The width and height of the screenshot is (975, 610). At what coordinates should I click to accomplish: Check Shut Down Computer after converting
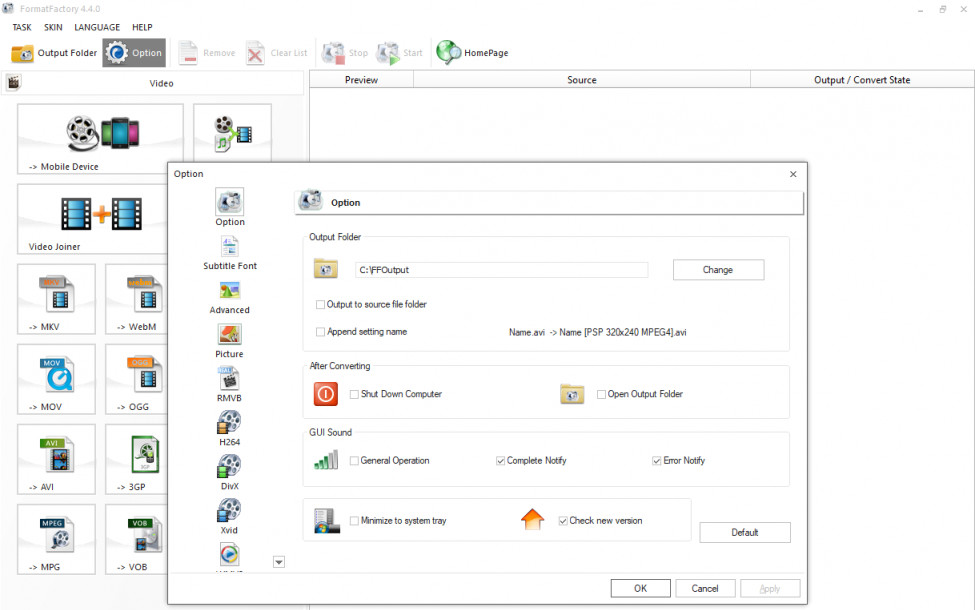354,394
